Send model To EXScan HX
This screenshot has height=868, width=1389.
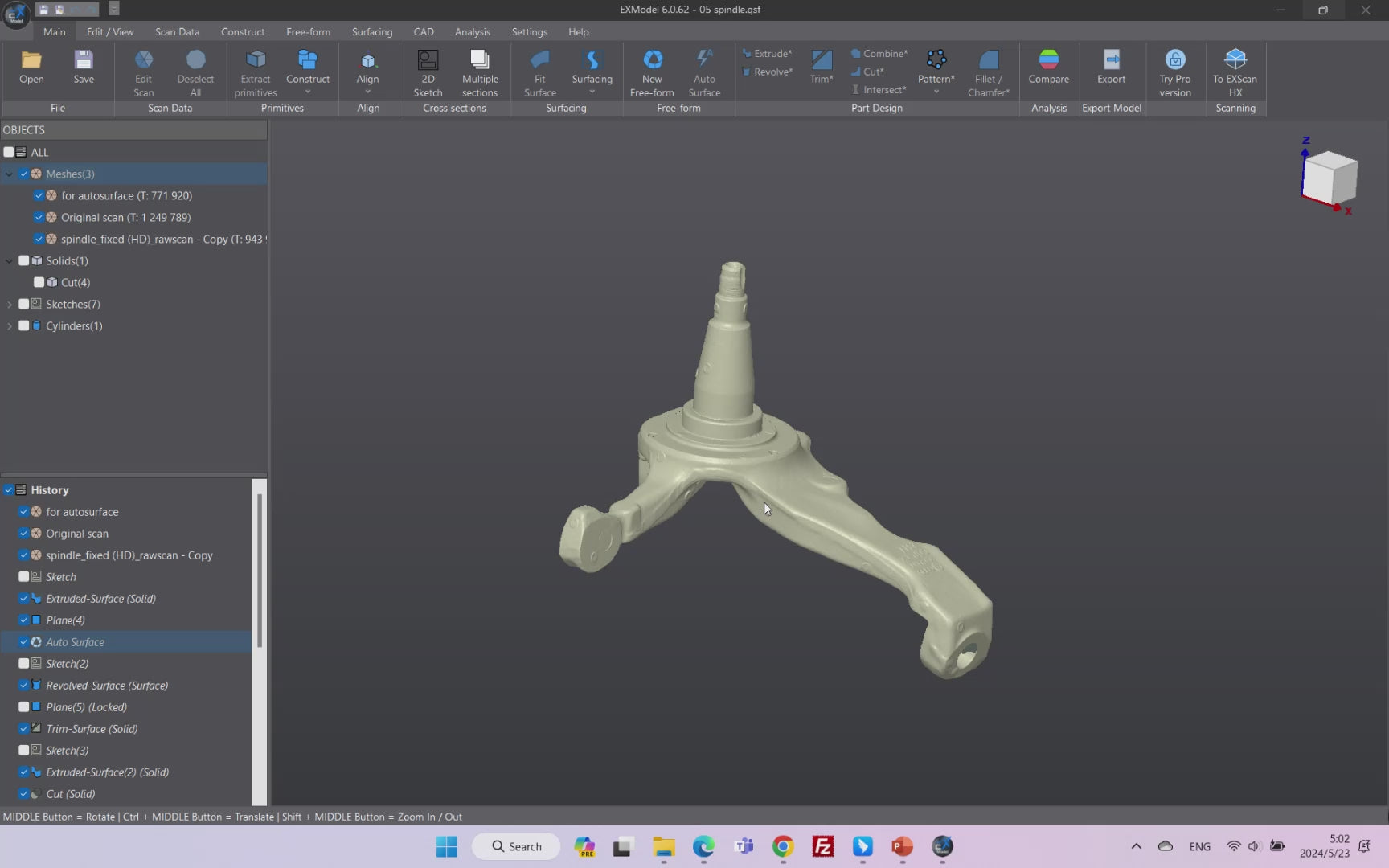pos(1235,73)
